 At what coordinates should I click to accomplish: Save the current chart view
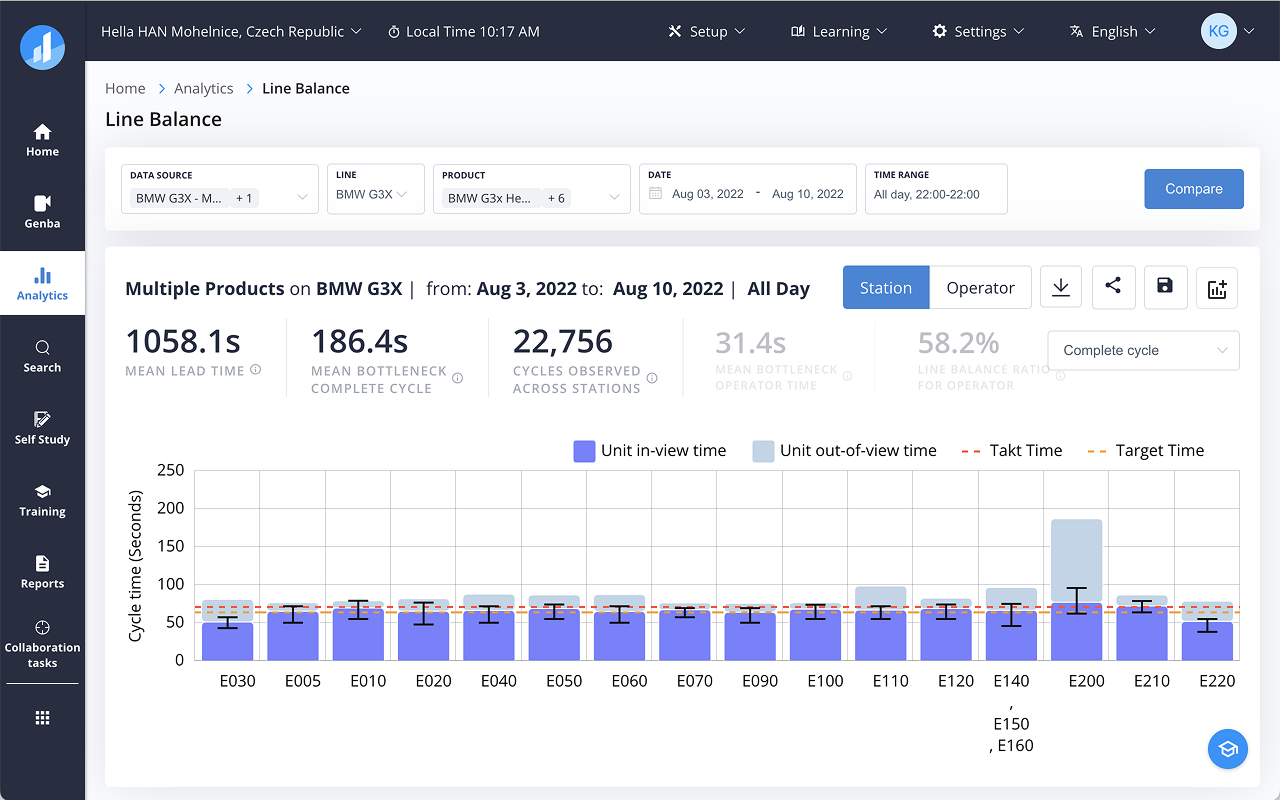(1165, 288)
